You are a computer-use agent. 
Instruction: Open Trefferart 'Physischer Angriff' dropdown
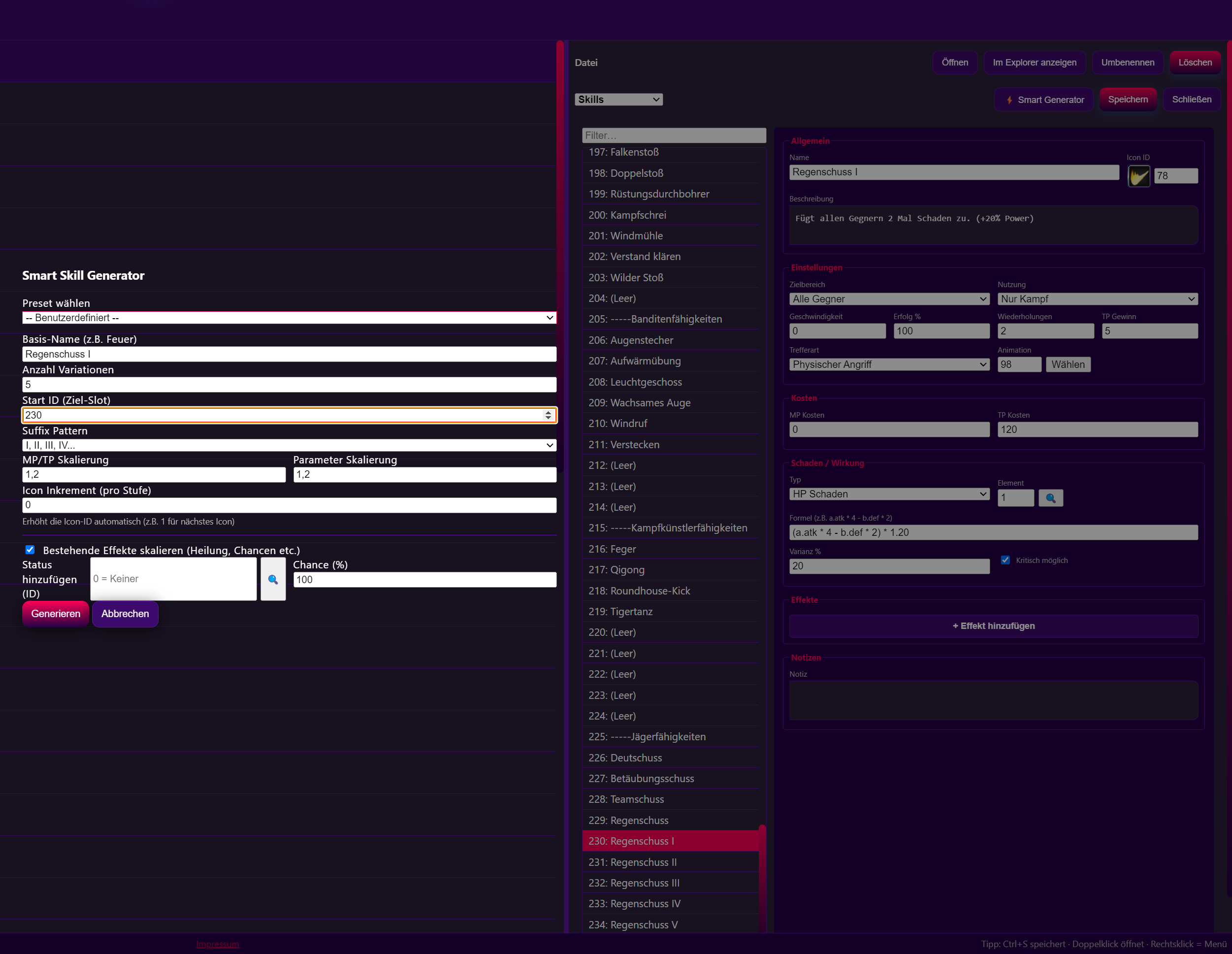tap(889, 364)
